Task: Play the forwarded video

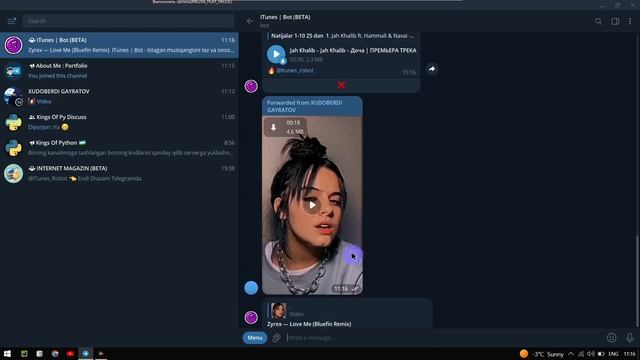Action: [x=312, y=205]
